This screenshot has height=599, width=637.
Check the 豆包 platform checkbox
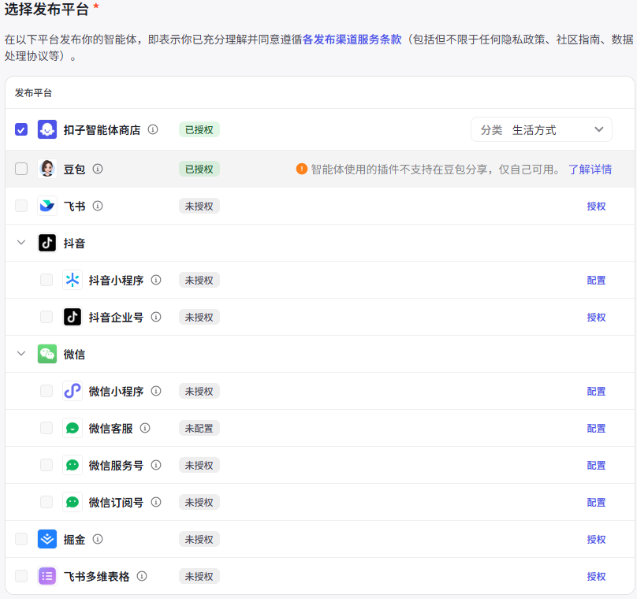21,169
